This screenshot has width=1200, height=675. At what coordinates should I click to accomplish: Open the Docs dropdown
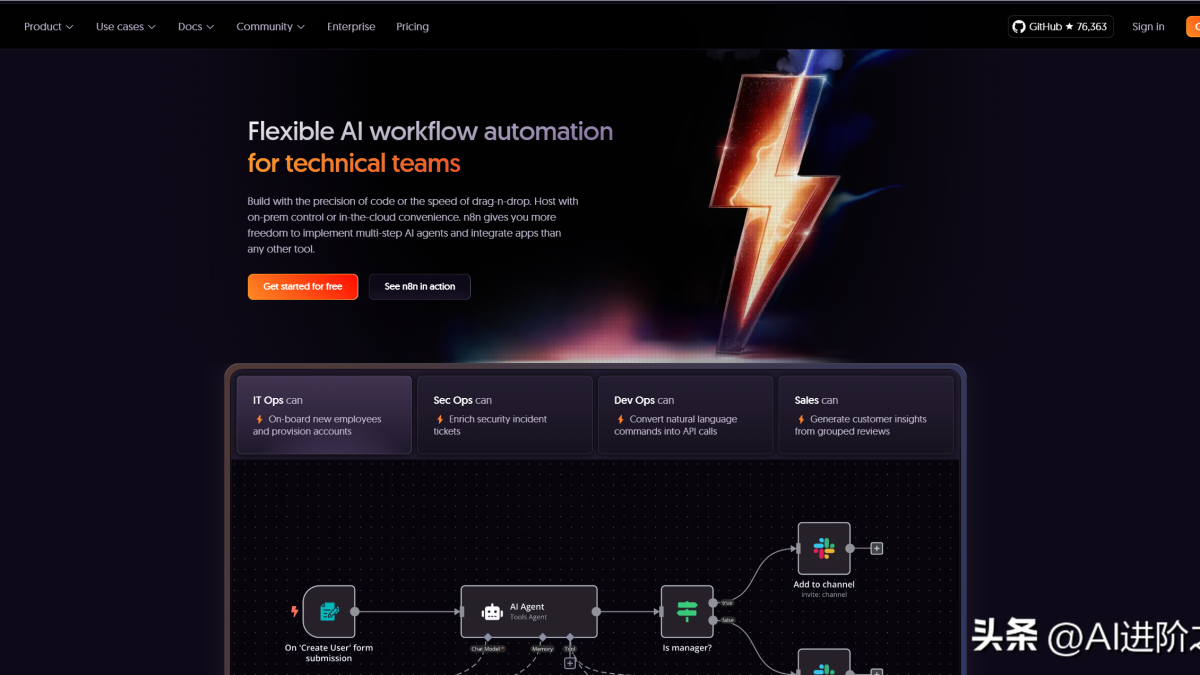coord(196,27)
